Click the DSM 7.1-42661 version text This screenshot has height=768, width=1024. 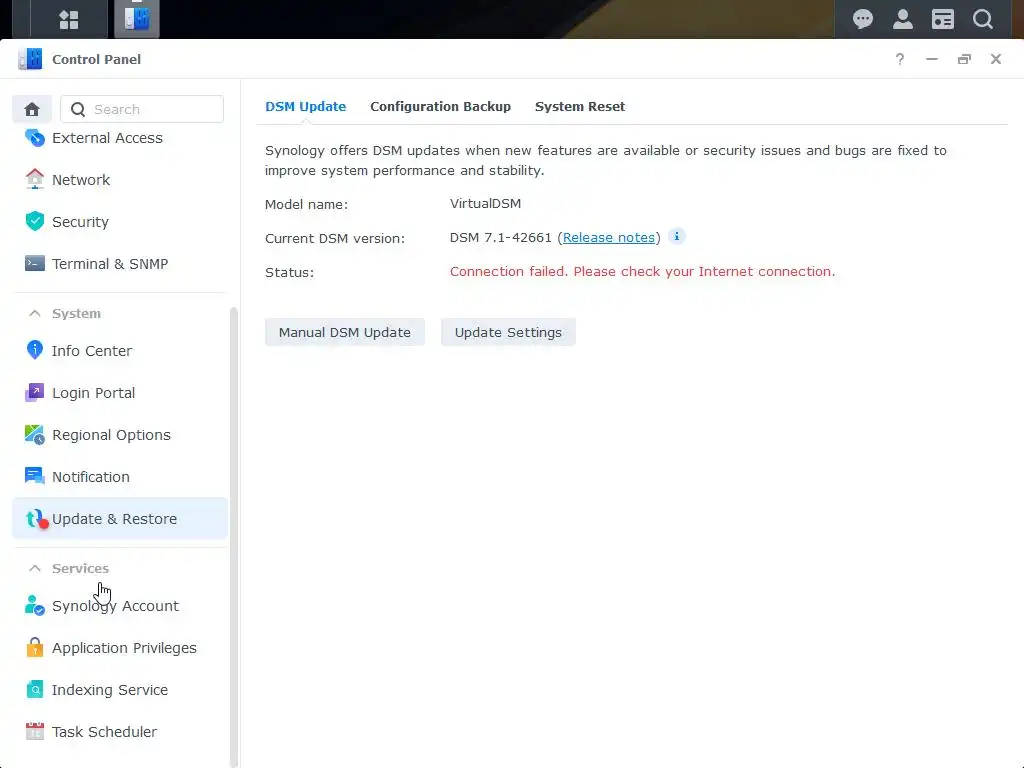click(500, 238)
